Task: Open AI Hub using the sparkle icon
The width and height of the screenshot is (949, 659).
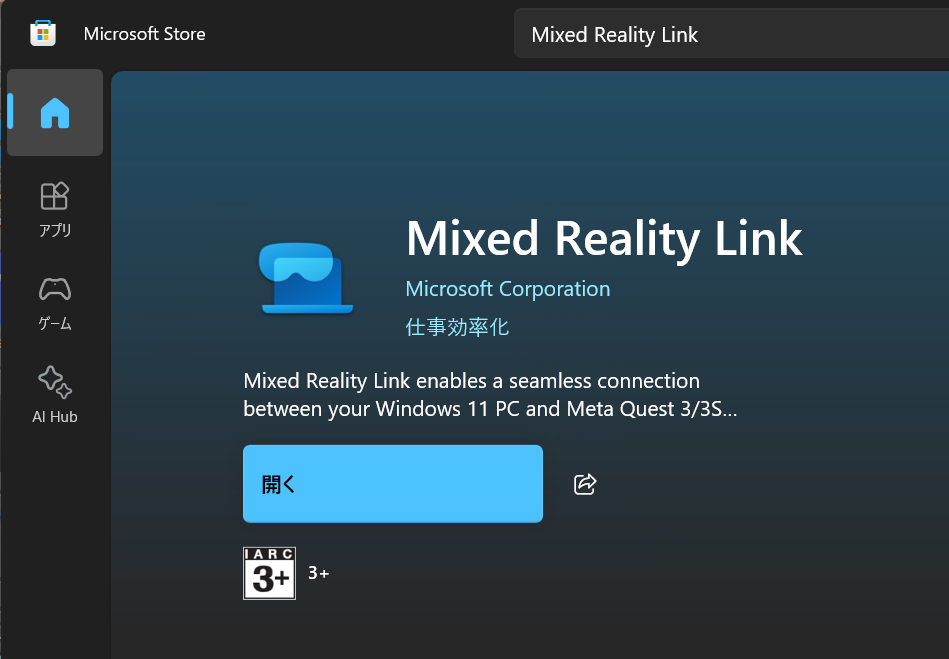Action: pyautogui.click(x=55, y=382)
